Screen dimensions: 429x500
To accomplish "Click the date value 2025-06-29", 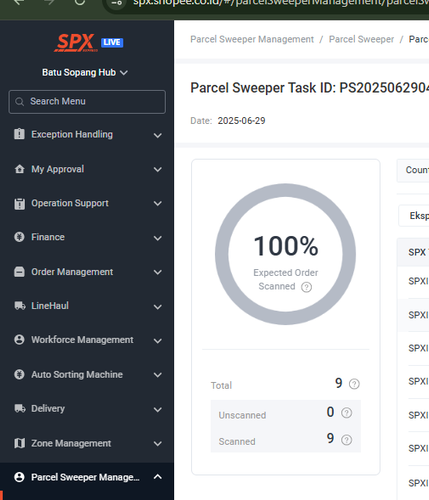I will tap(241, 121).
